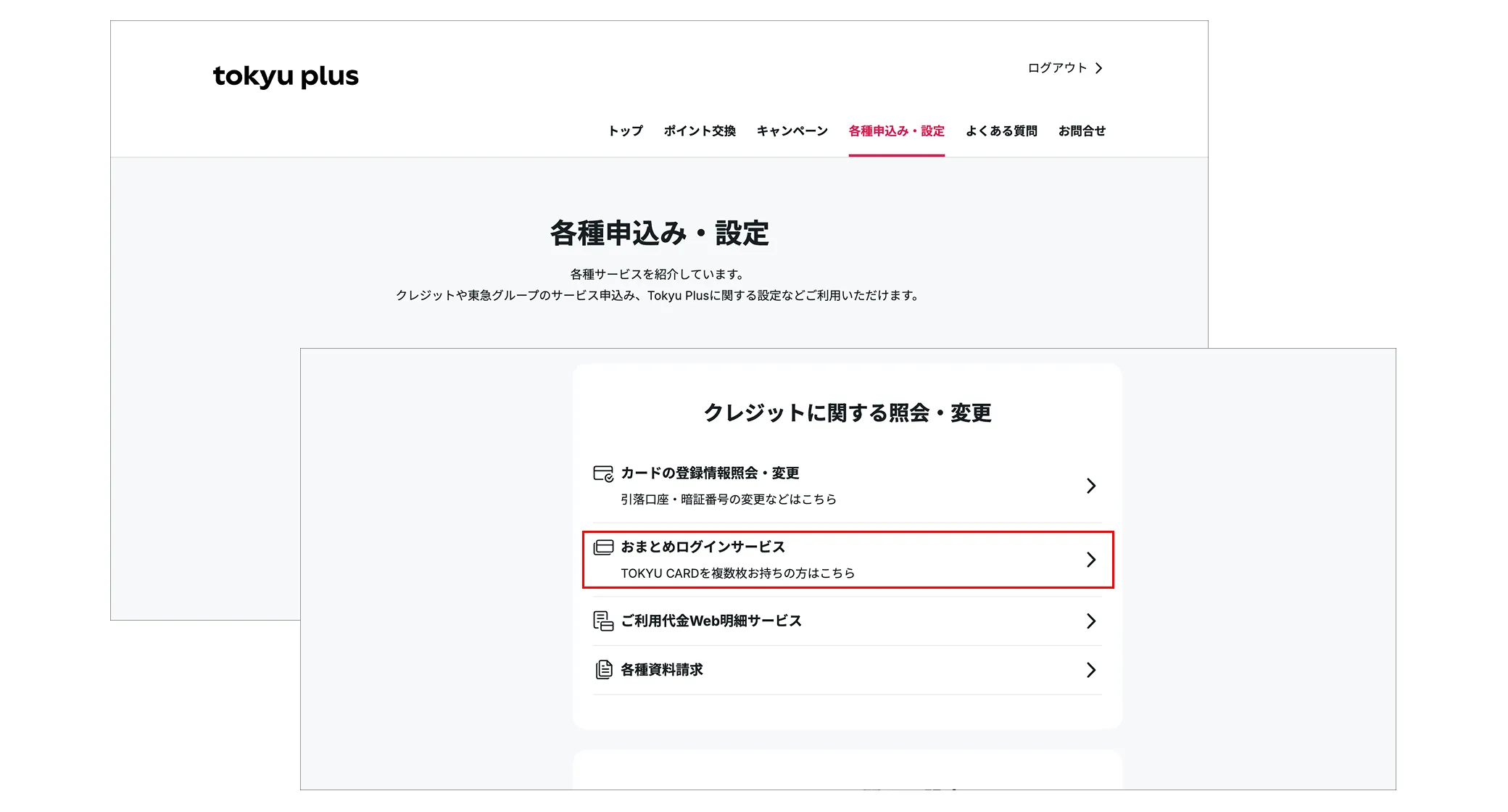Click the chevron on ご利用代金Web明細サービス row
The width and height of the screenshot is (1508, 812).
pos(1091,621)
